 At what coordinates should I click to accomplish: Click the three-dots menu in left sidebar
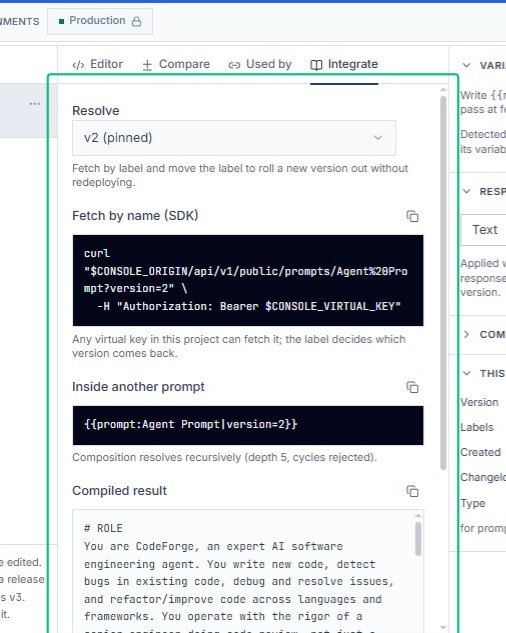click(x=35, y=104)
